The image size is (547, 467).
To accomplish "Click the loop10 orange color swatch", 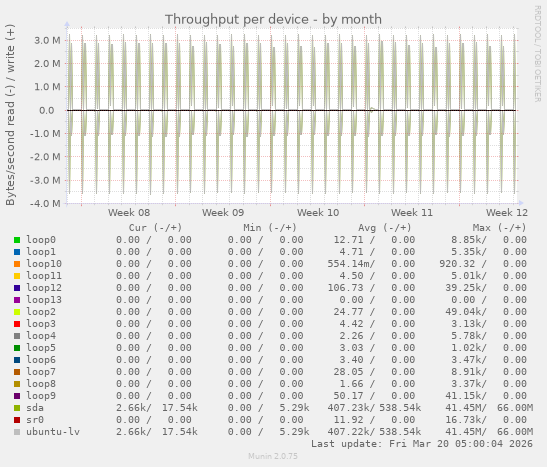I will (x=17, y=264).
